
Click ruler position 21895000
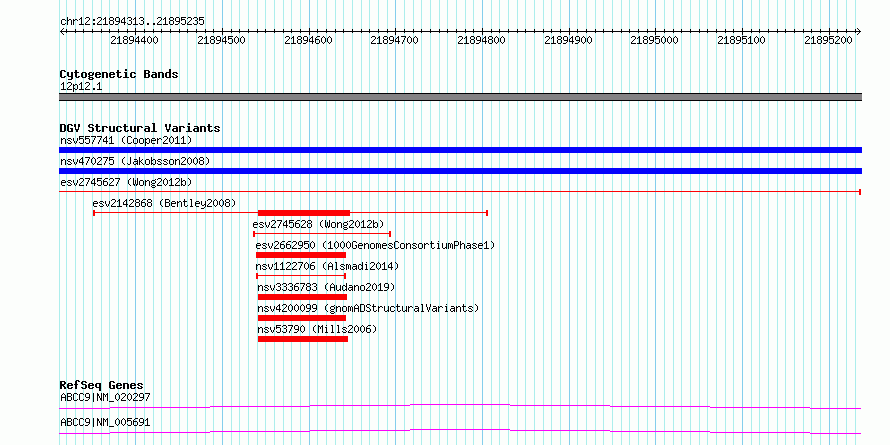pyautogui.click(x=655, y=40)
